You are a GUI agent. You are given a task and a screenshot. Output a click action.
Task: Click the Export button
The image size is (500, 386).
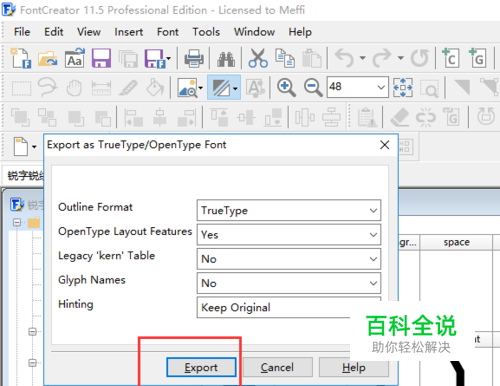(x=201, y=367)
